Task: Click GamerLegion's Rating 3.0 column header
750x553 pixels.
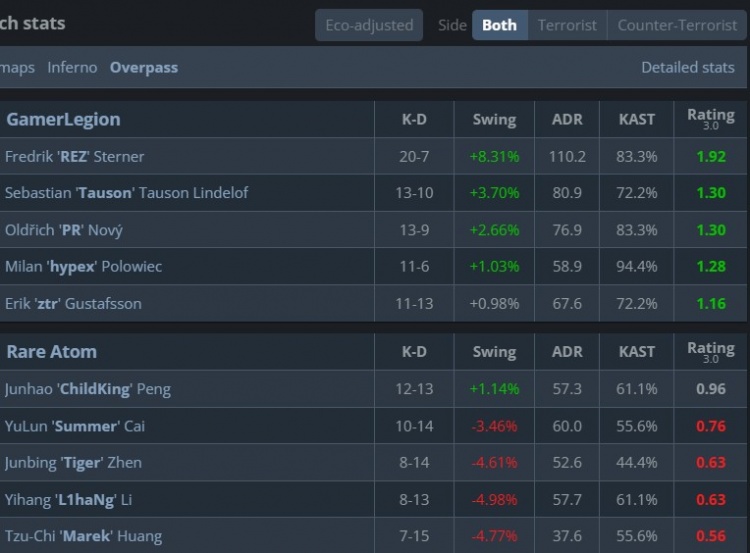Action: [x=710, y=119]
